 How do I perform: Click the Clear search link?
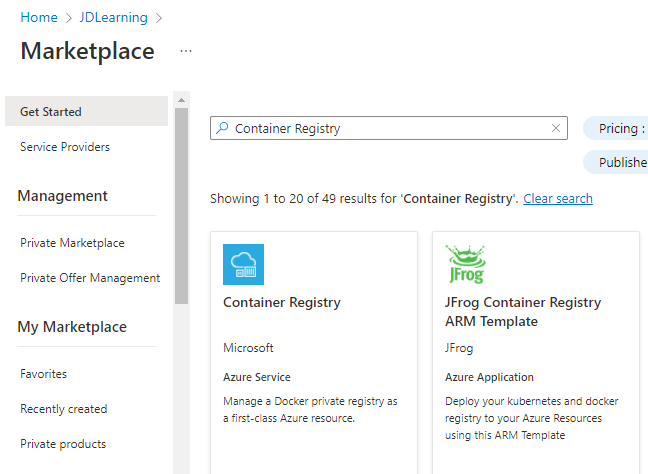(x=558, y=199)
